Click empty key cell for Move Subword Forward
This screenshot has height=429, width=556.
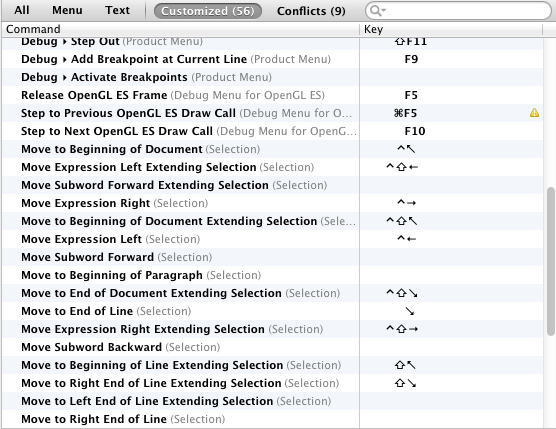click(451, 257)
